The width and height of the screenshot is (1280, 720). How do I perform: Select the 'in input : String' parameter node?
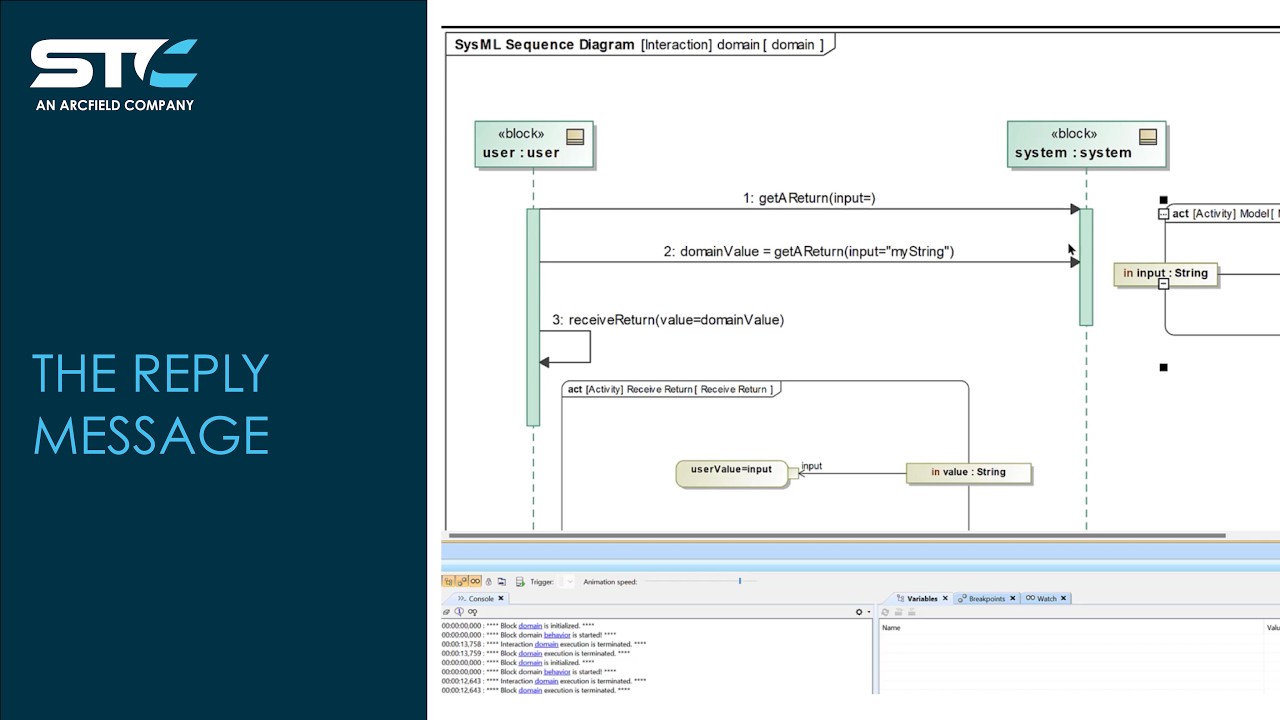[x=1166, y=273]
